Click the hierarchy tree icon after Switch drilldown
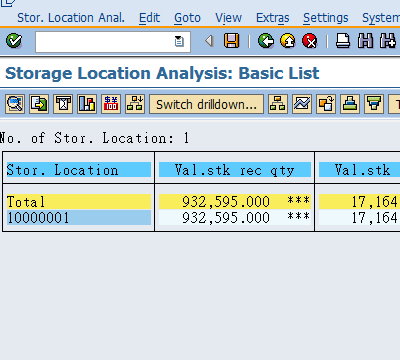The height and width of the screenshot is (360, 400). click(278, 104)
